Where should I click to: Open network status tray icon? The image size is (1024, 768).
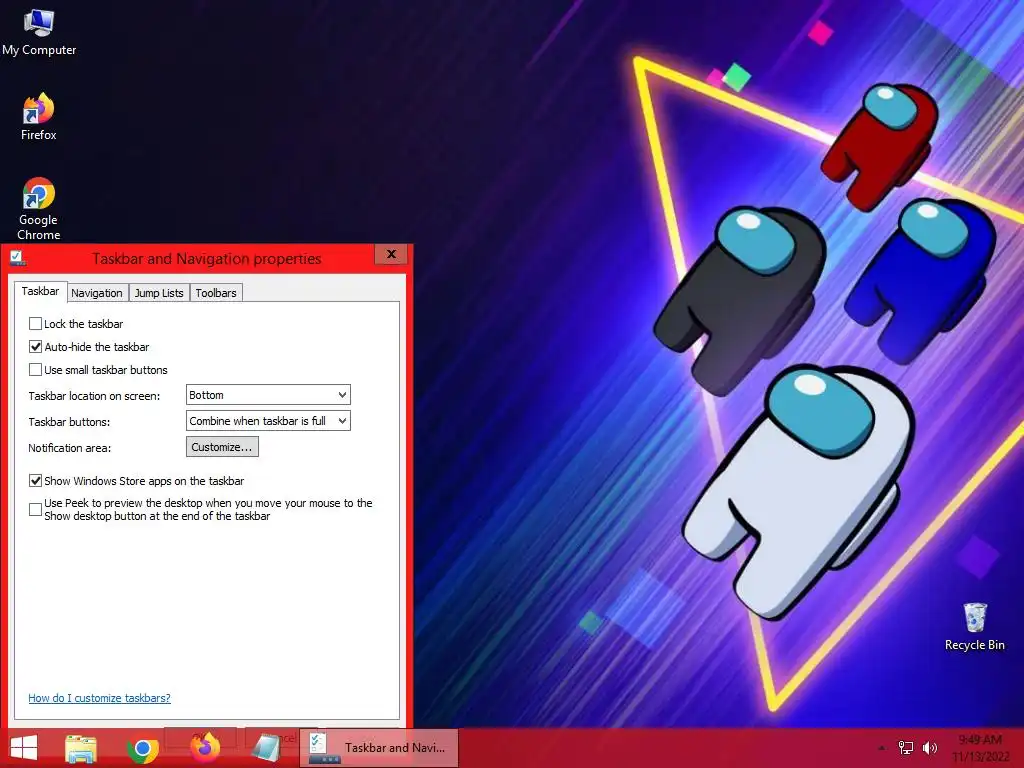click(906, 748)
